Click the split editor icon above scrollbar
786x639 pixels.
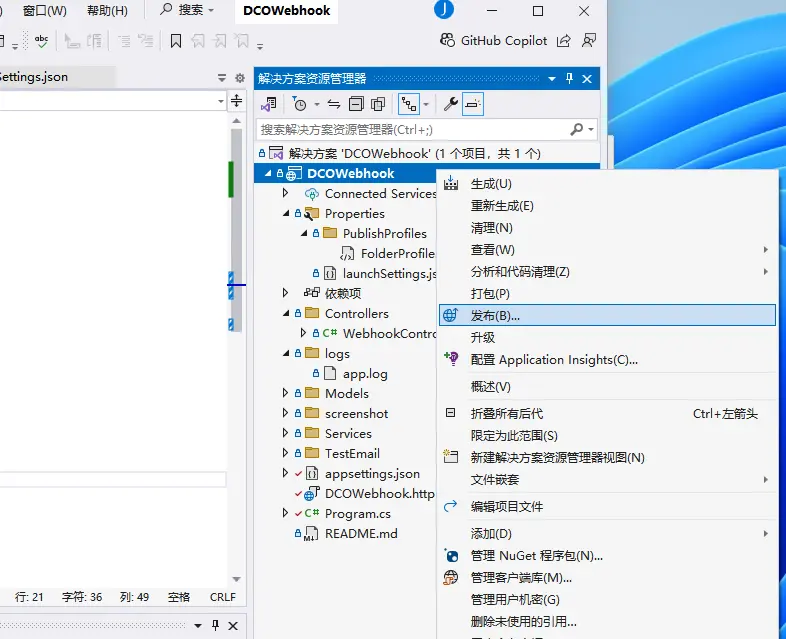click(236, 101)
